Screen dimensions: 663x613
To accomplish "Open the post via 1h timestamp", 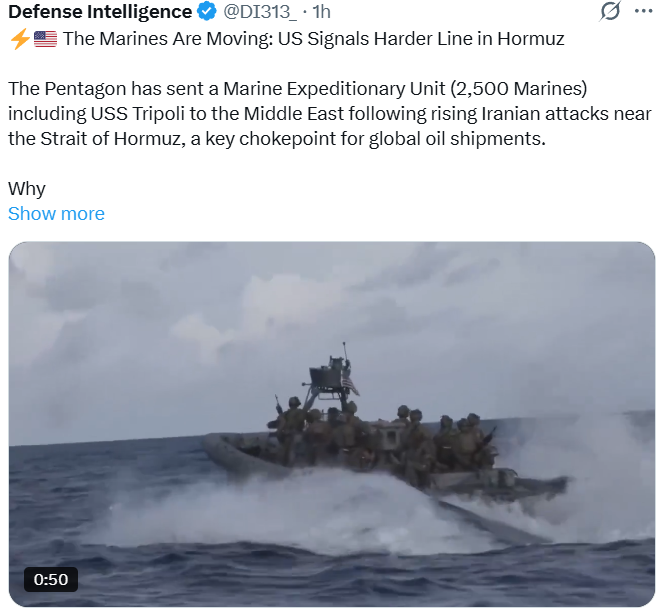I will pos(321,11).
